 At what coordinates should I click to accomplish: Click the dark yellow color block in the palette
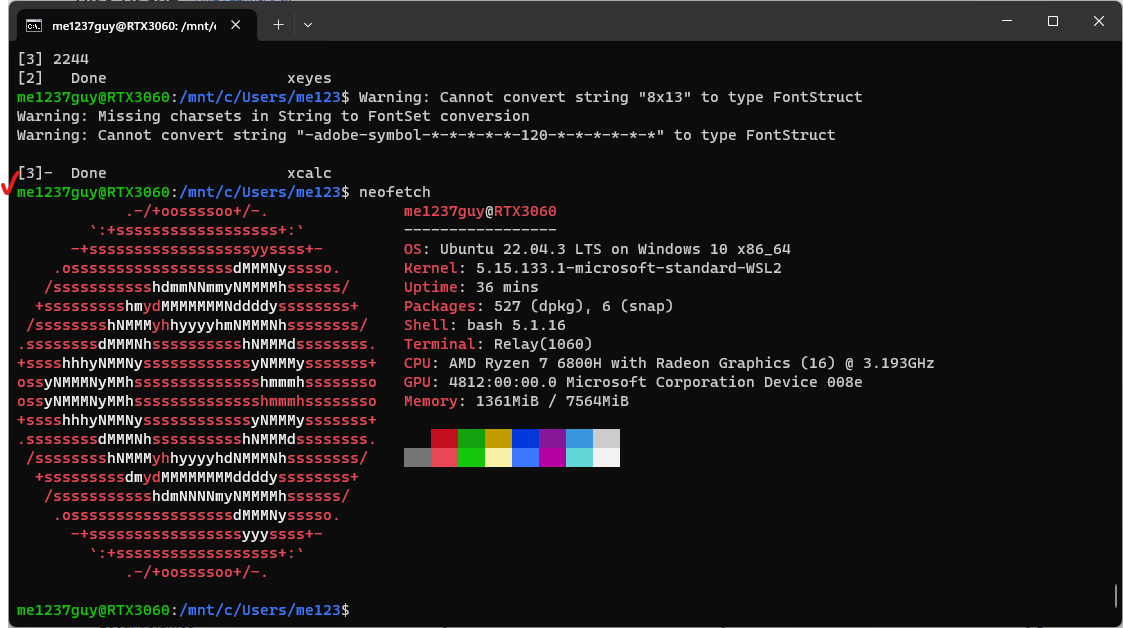tap(498, 438)
